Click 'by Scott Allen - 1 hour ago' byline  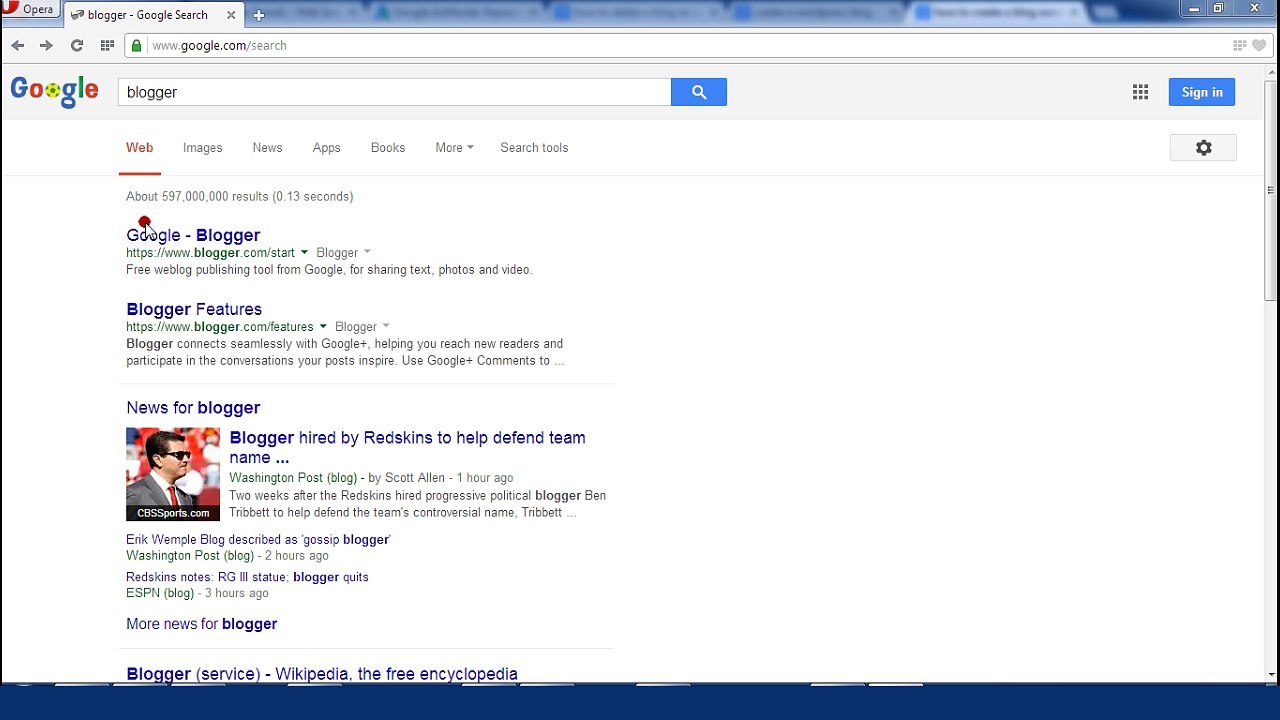coord(440,478)
